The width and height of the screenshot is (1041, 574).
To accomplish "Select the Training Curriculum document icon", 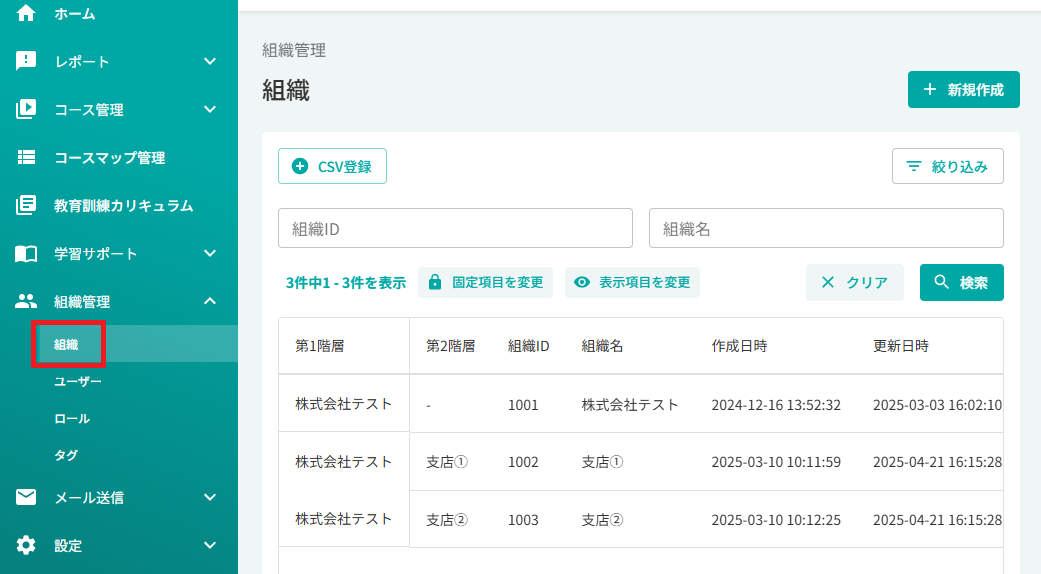I will [26, 205].
